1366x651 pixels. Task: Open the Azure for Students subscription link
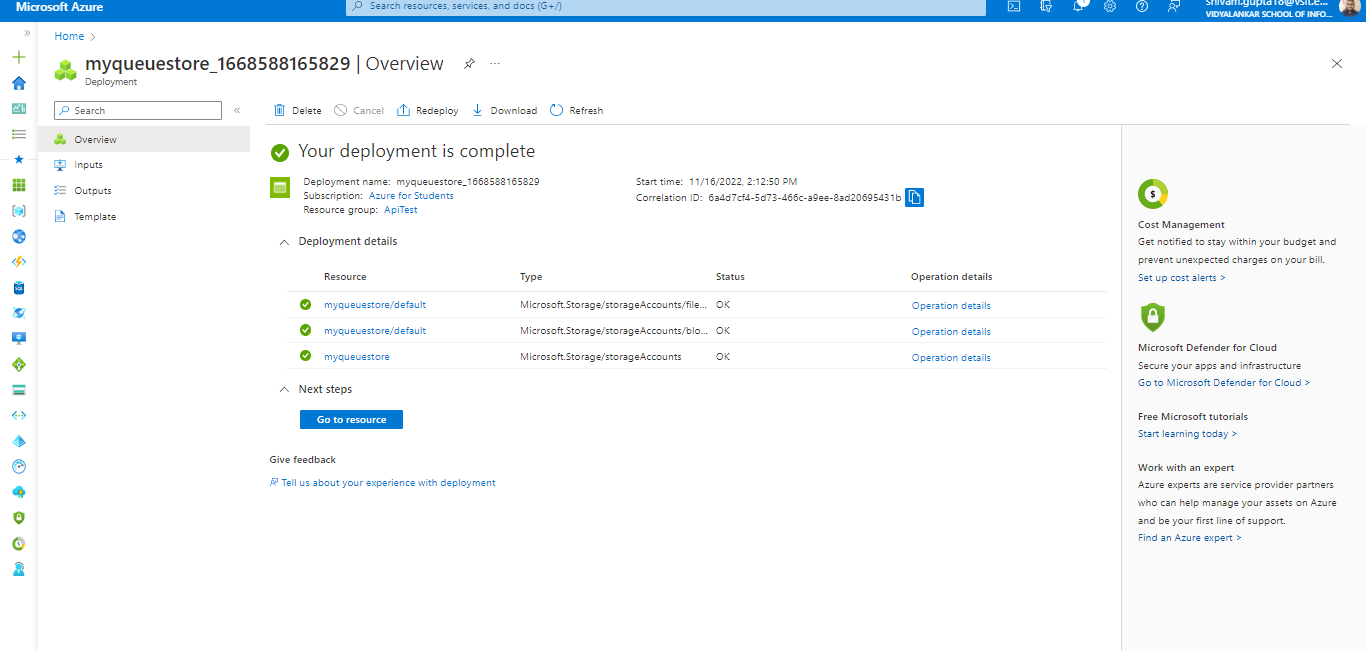pyautogui.click(x=411, y=196)
